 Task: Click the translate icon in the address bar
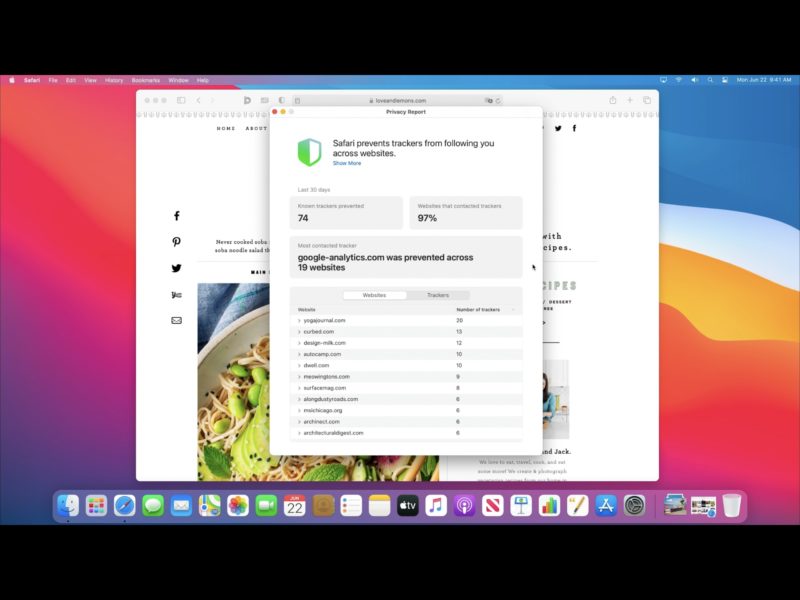(x=489, y=101)
